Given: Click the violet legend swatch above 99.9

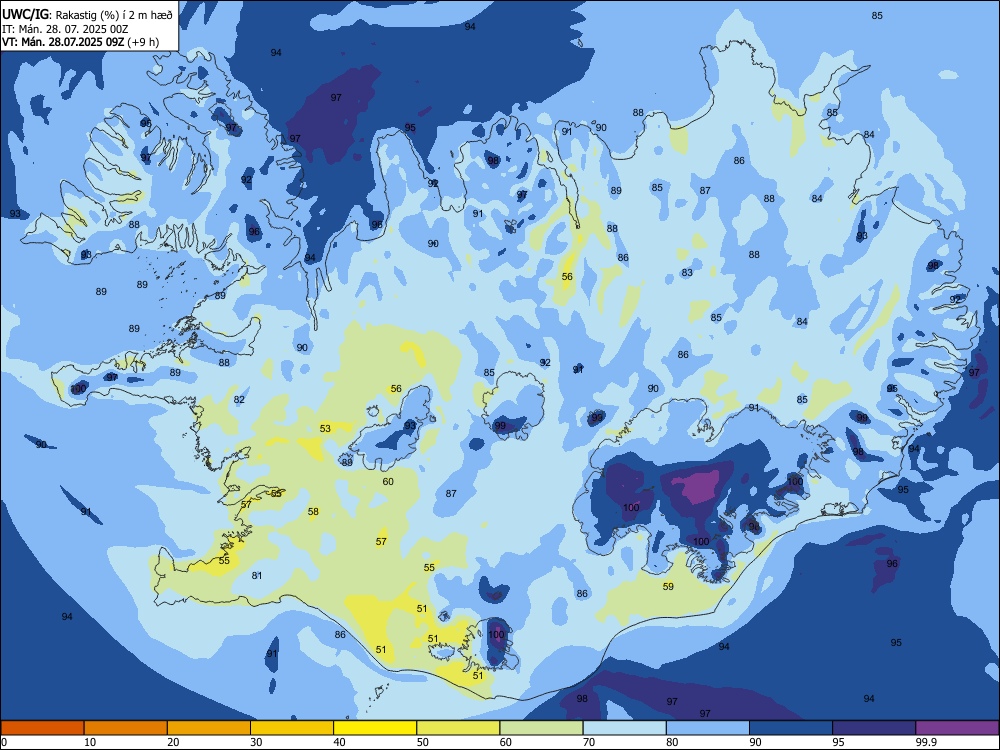Looking at the screenshot, I should pos(957,728).
